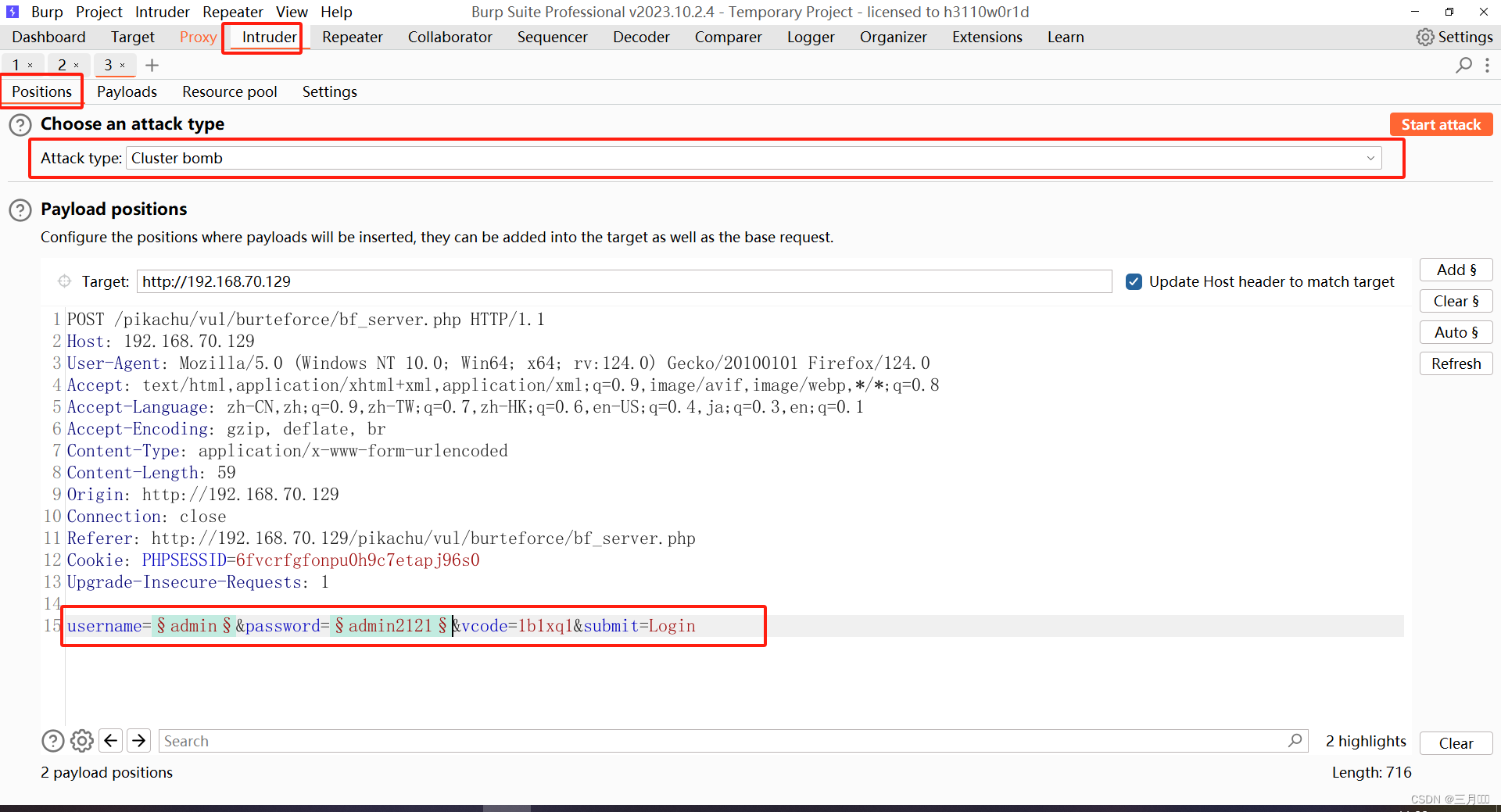Click the Target URL input field
Screen dimensions: 1501x812
click(x=624, y=281)
